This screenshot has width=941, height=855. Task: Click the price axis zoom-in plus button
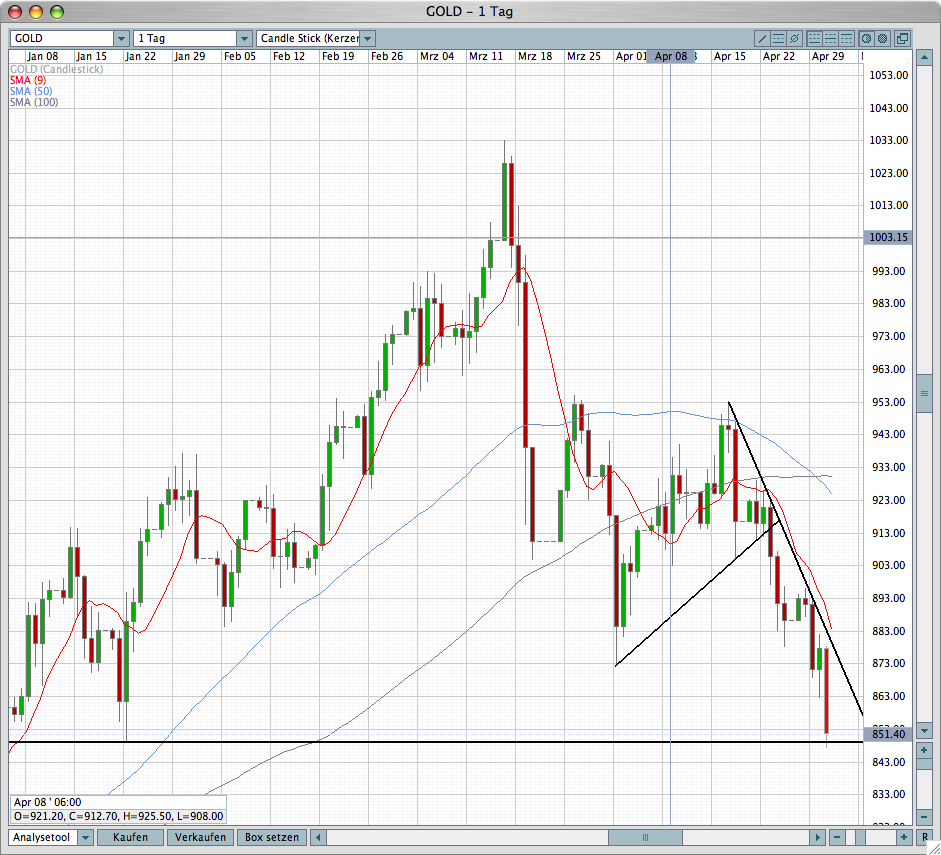pyautogui.click(x=924, y=750)
